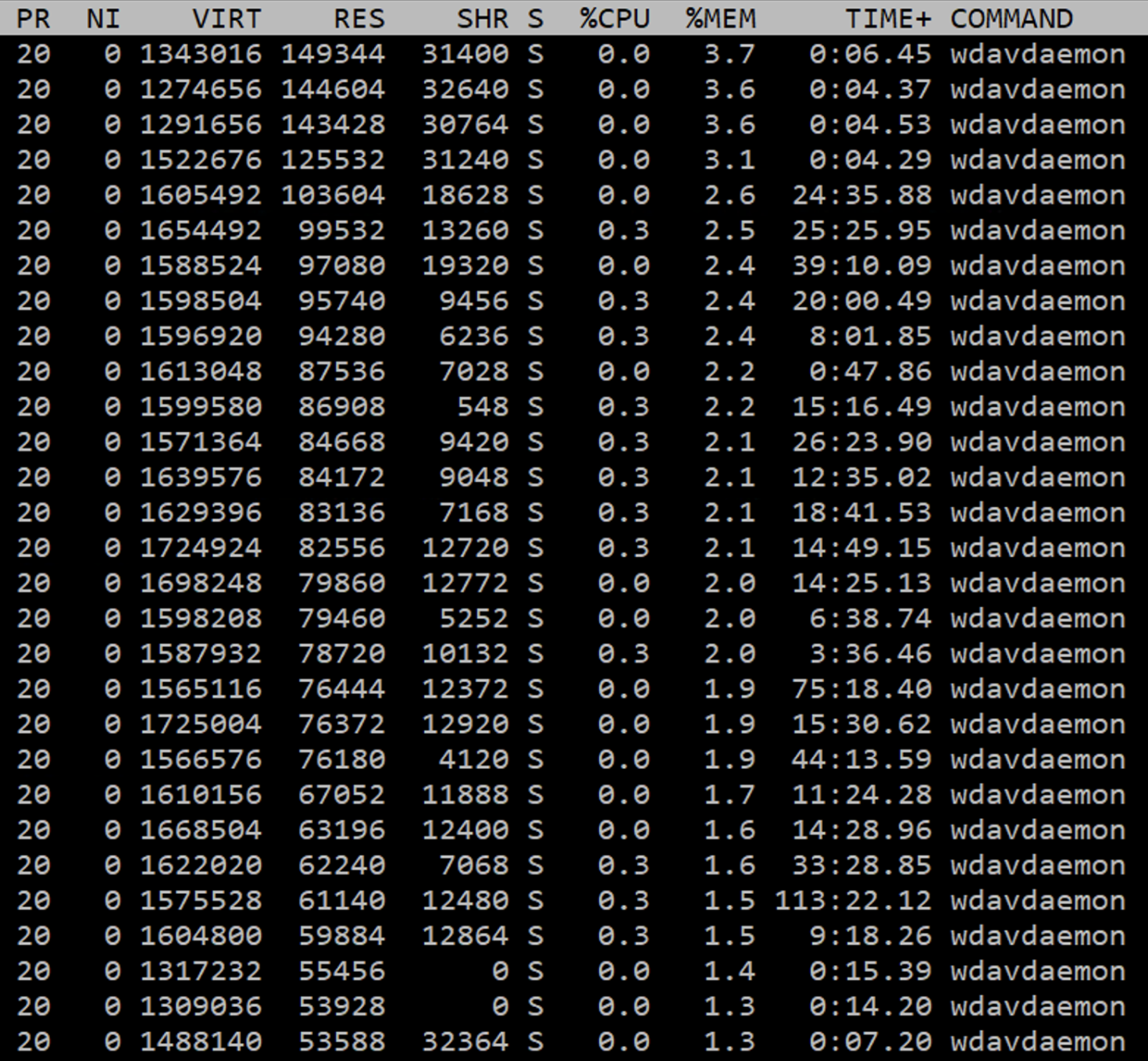The width and height of the screenshot is (1148, 1061).
Task: Select TIME+ value 14:49.15
Action: coord(861,548)
